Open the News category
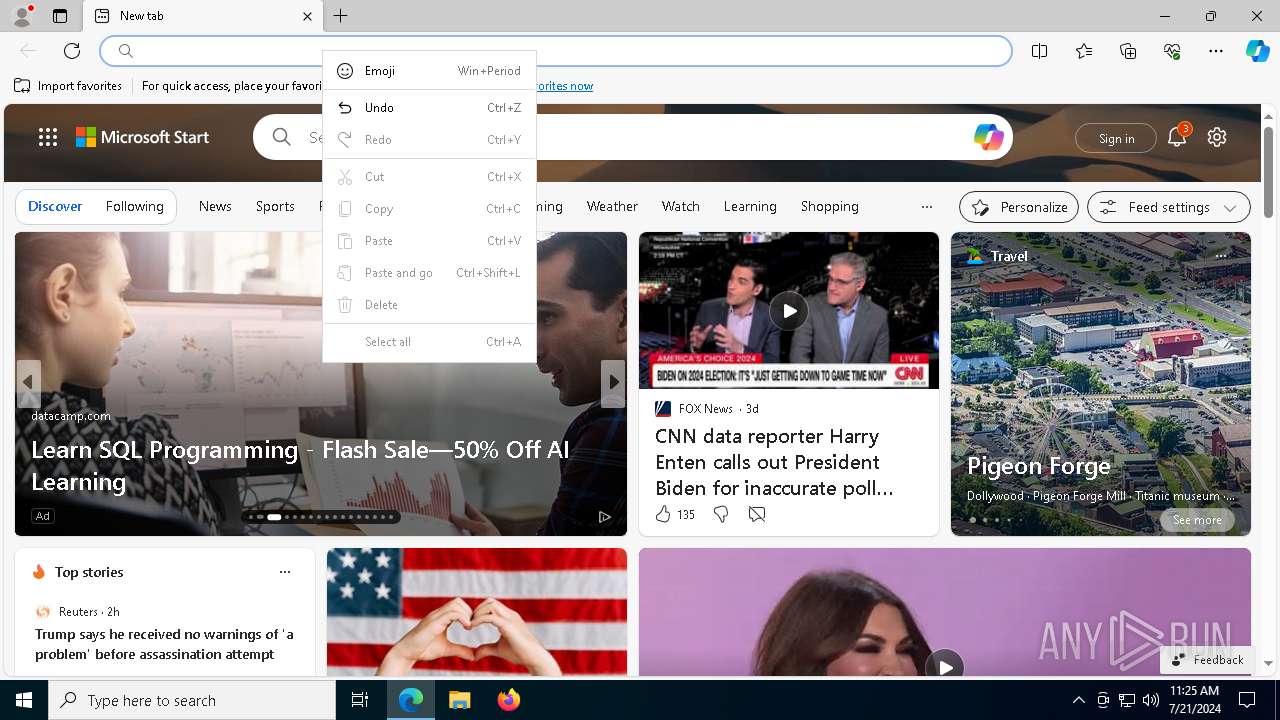1280x720 pixels. [x=215, y=206]
